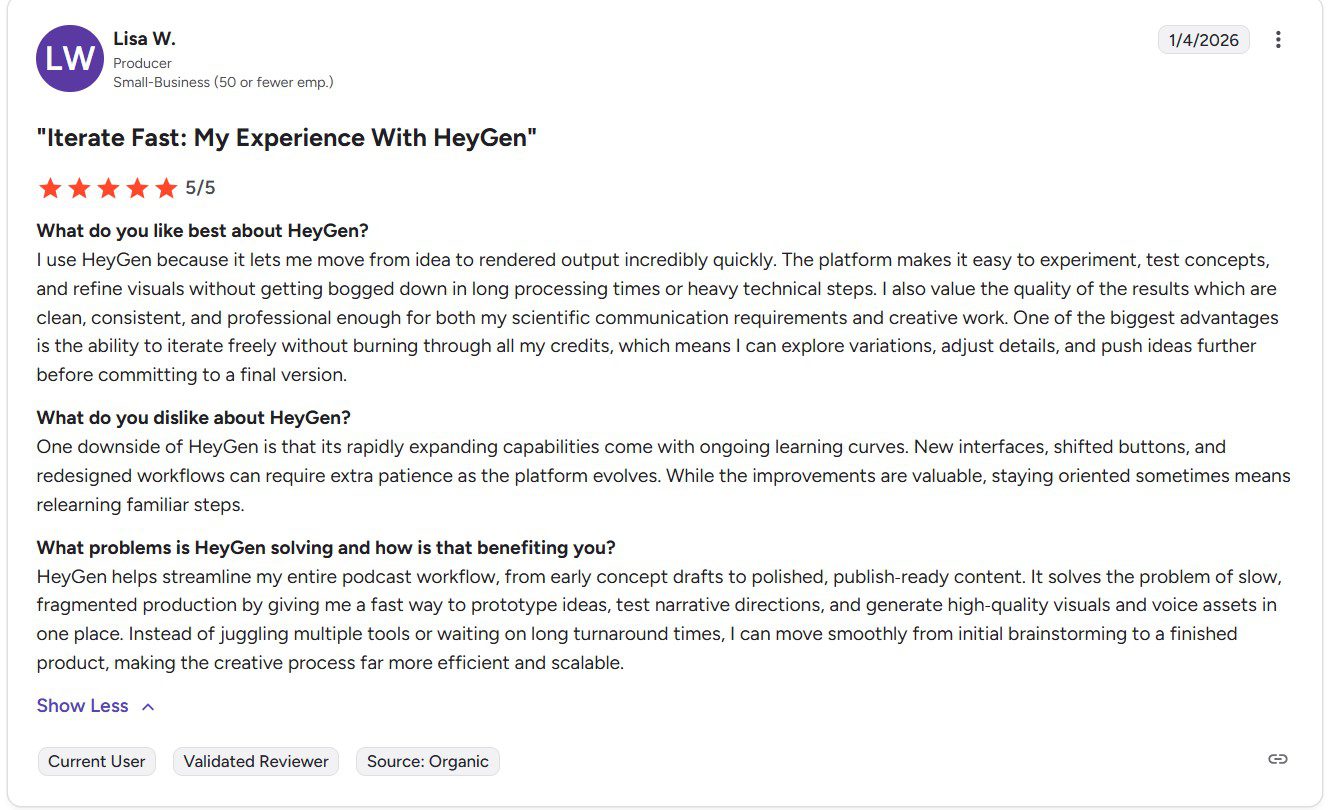Click the up chevron beside Show Less
Viewport: 1331px width, 810px height.
pos(148,707)
